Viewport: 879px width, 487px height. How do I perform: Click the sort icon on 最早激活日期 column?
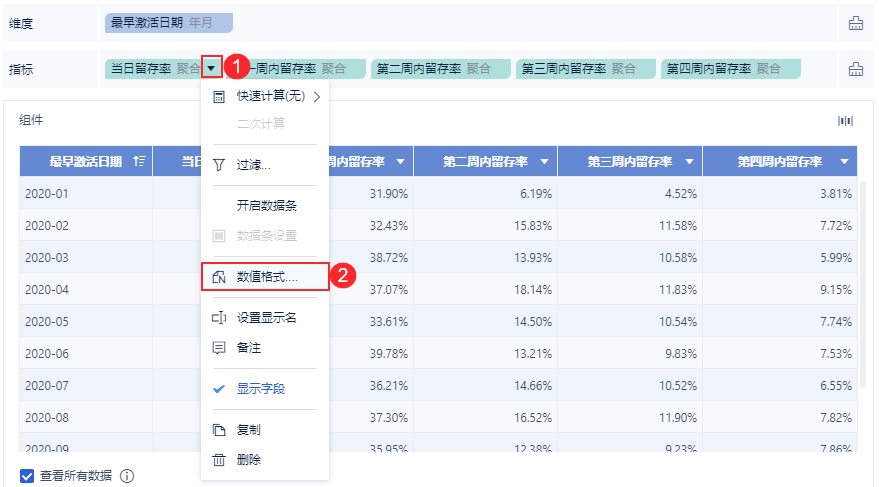pos(139,161)
